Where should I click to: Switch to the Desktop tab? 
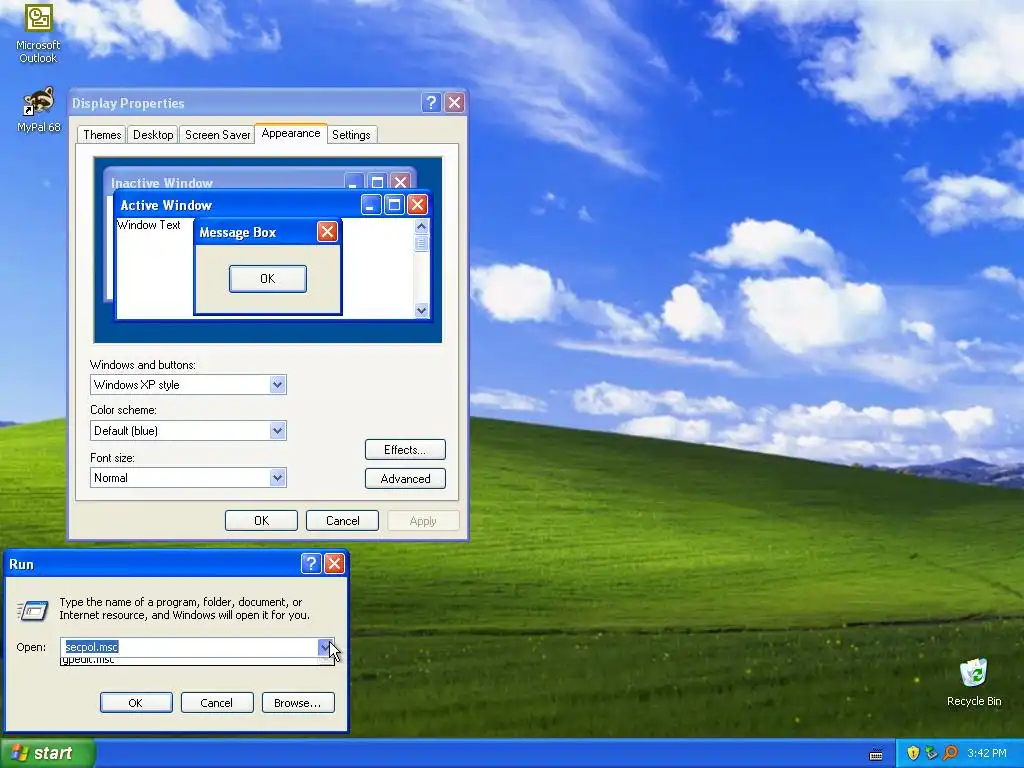click(x=153, y=135)
